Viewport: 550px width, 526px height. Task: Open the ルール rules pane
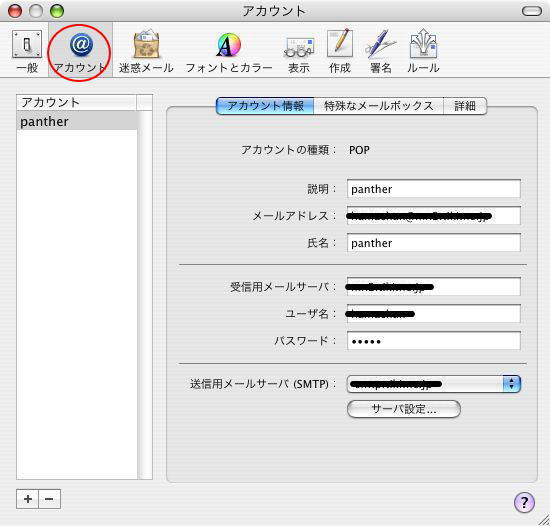click(x=423, y=51)
